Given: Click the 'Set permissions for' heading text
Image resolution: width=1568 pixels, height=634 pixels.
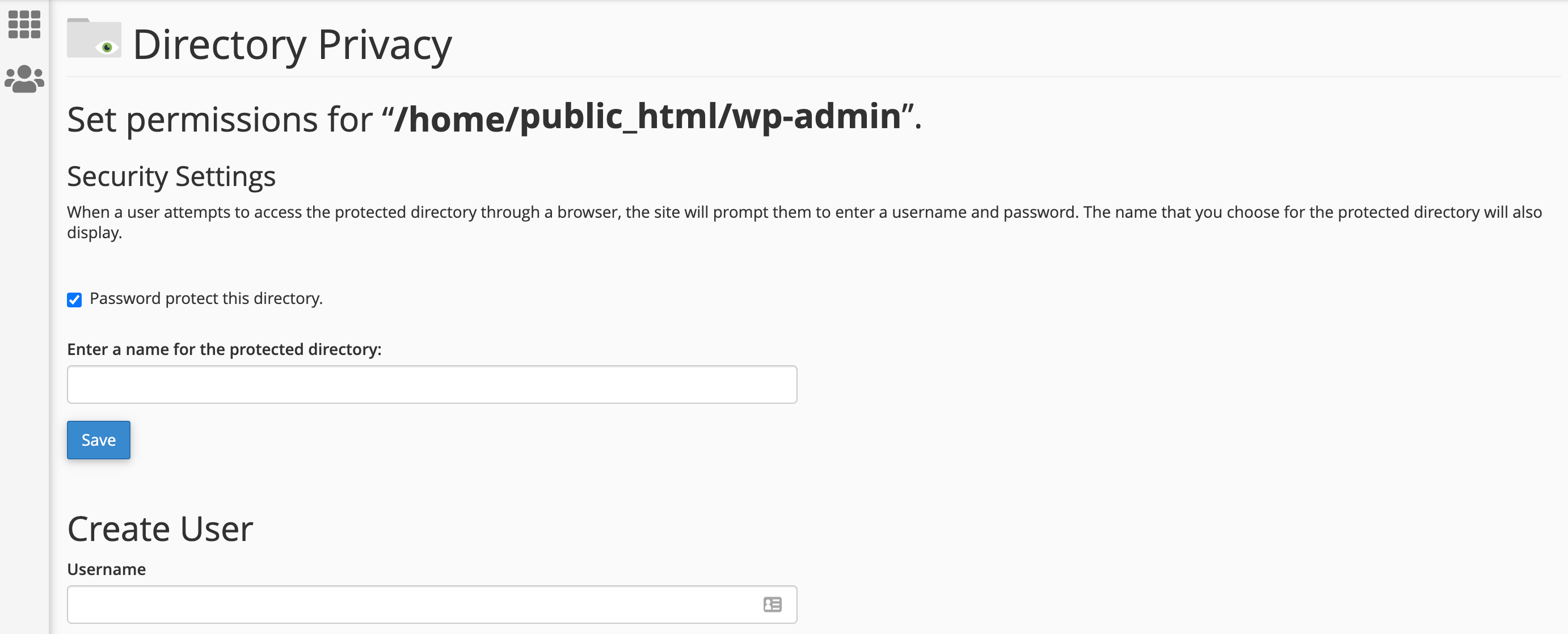Looking at the screenshot, I should point(219,119).
